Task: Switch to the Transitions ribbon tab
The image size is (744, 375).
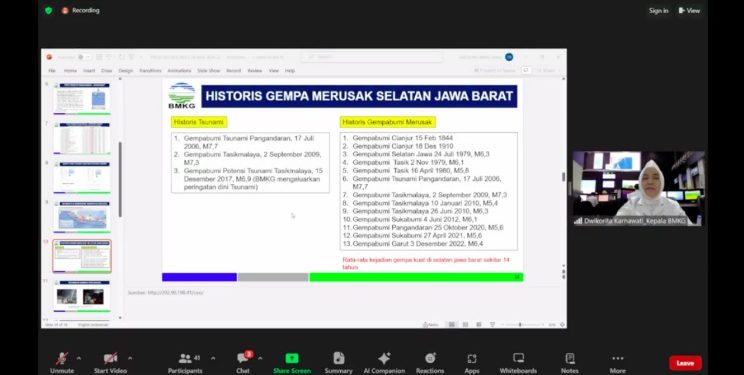Action: 150,70
